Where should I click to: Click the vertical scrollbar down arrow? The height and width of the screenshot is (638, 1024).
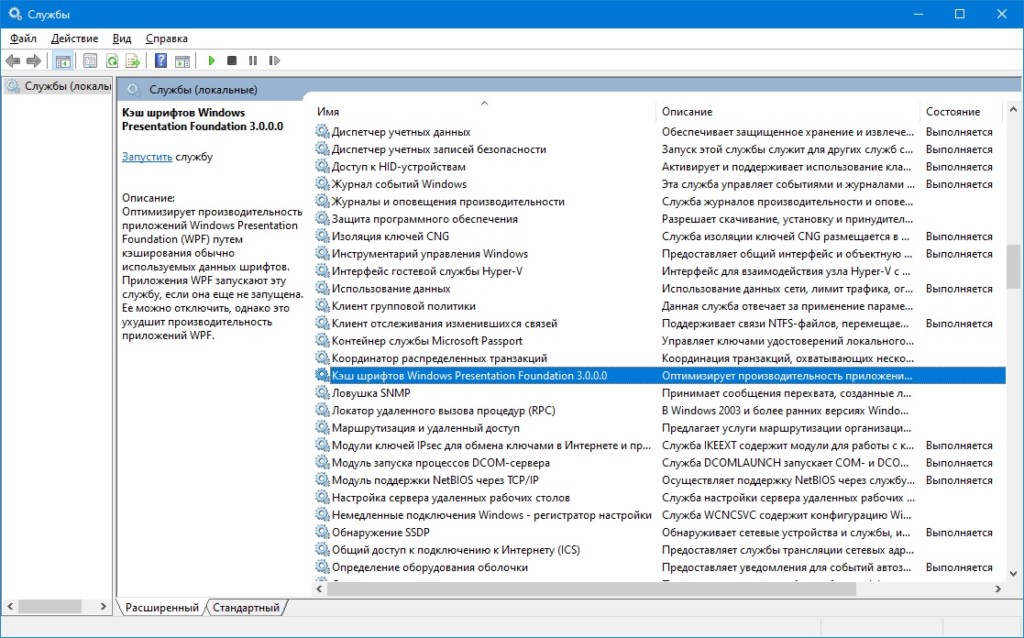tap(1014, 573)
